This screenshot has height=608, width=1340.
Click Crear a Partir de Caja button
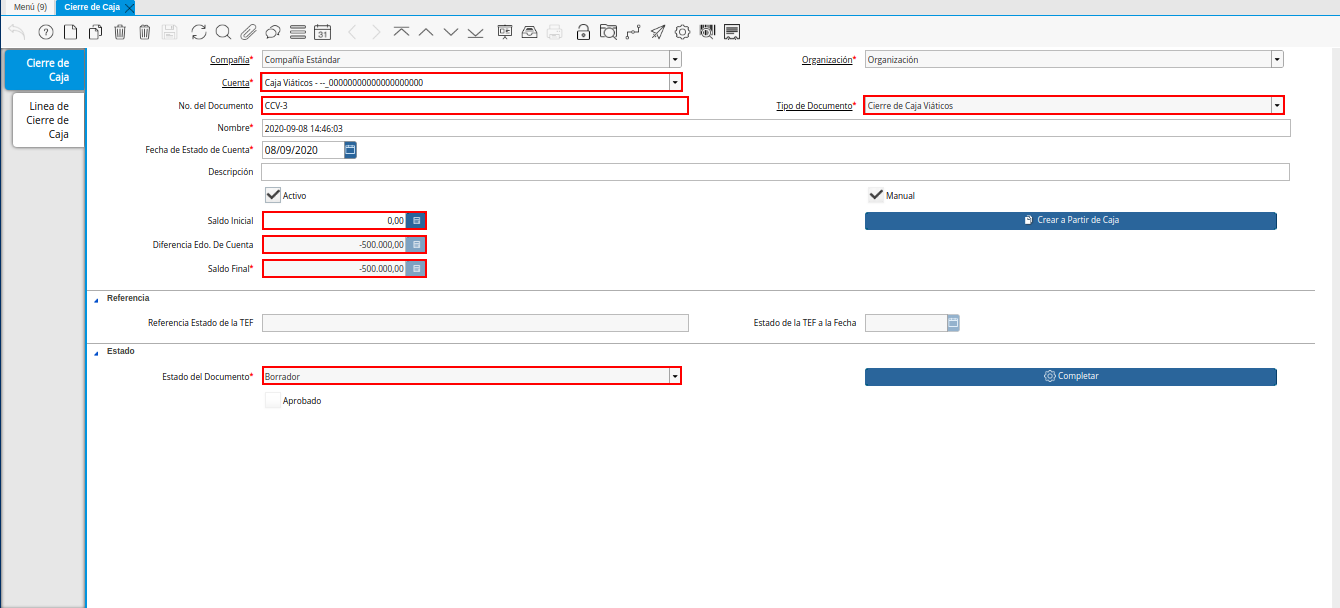pos(1071,220)
